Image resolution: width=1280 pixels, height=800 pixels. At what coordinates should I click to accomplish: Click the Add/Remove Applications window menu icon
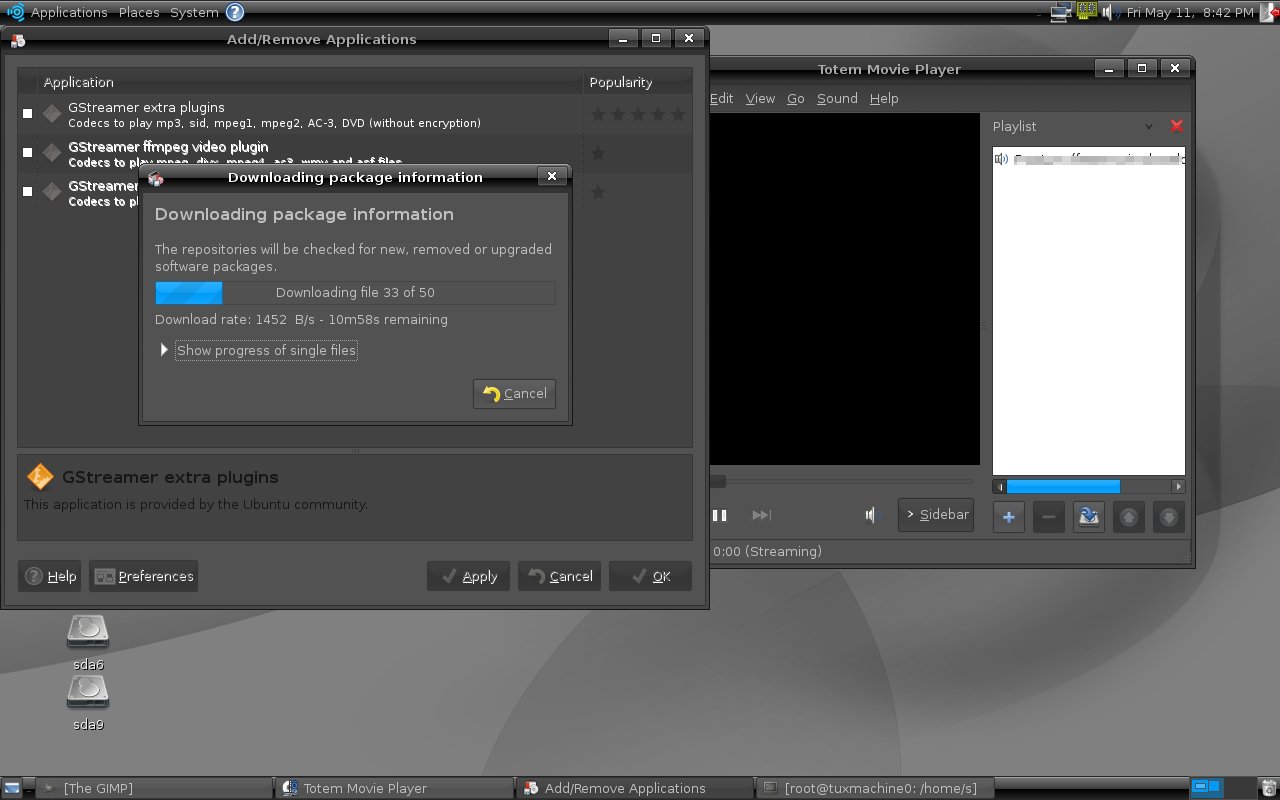[16, 39]
